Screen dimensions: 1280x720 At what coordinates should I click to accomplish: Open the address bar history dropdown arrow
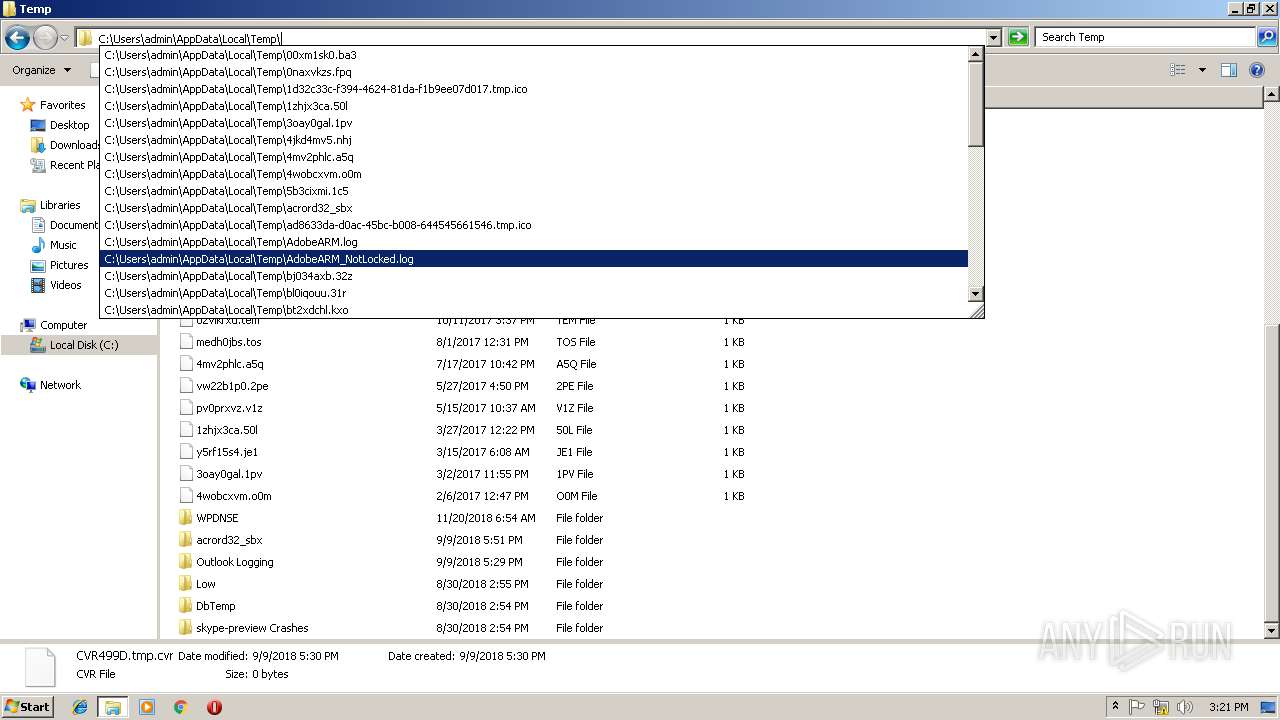tap(993, 38)
